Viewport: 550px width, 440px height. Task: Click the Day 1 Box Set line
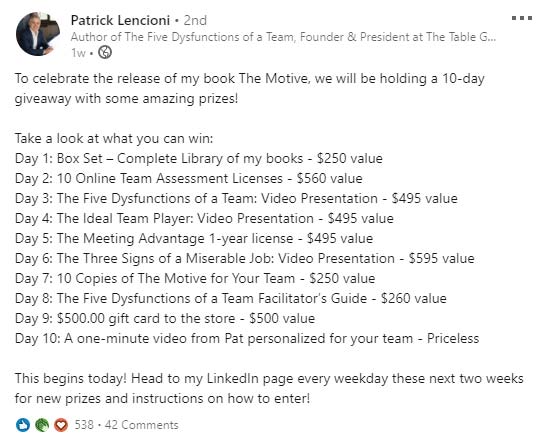(199, 159)
